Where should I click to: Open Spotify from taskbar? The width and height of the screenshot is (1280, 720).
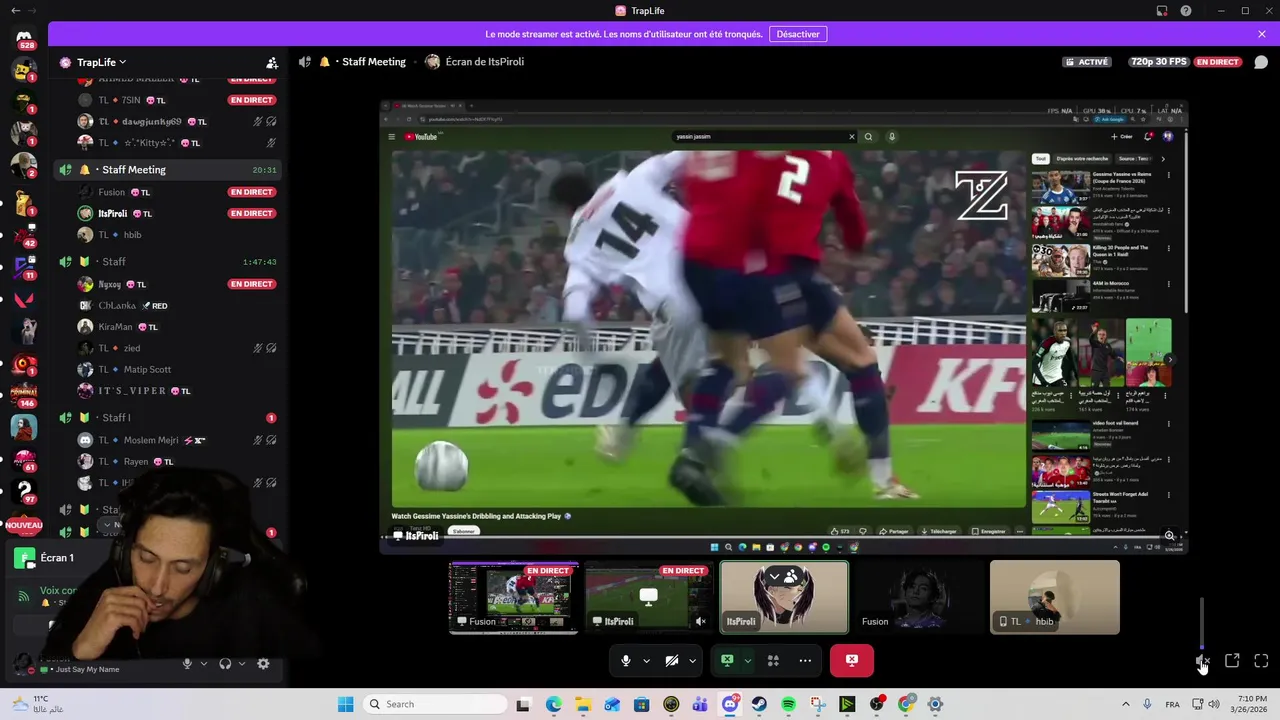[x=788, y=704]
